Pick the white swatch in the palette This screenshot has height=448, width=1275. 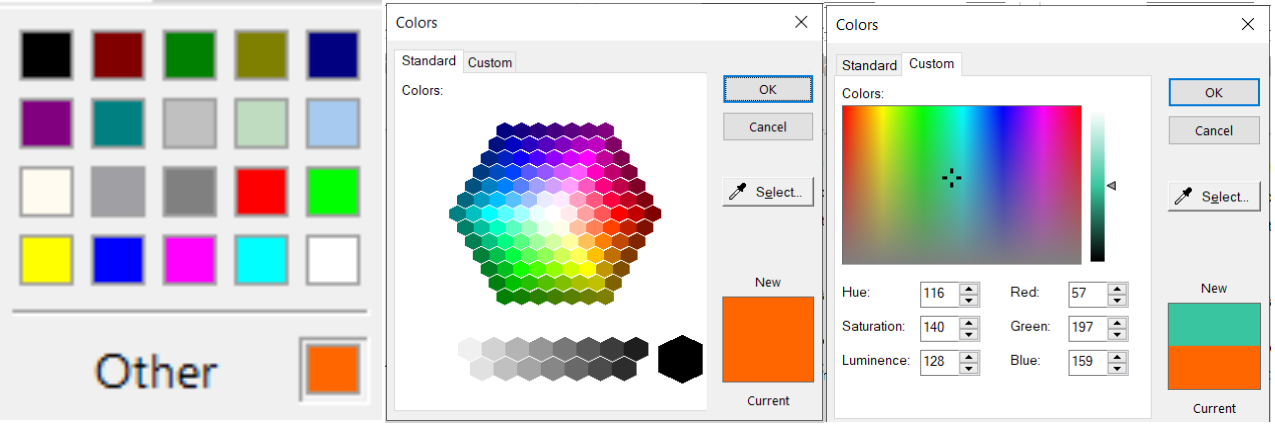click(x=333, y=260)
